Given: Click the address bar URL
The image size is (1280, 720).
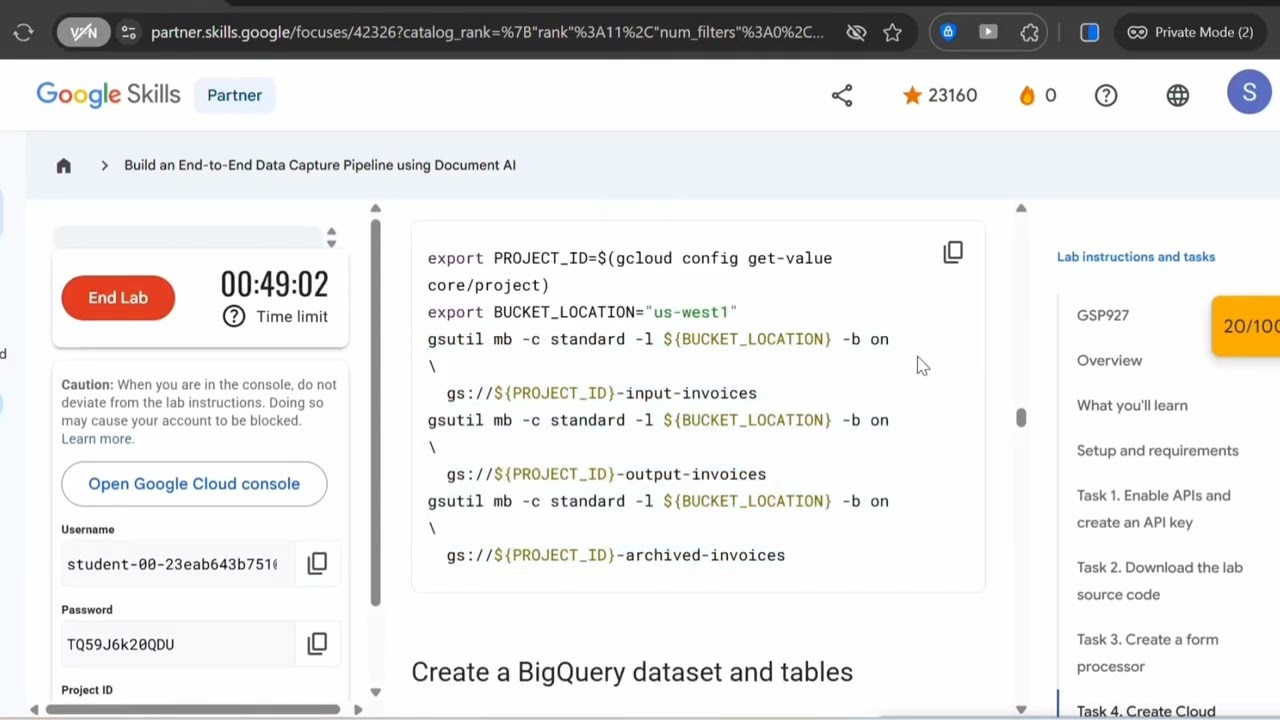Looking at the screenshot, I should [487, 32].
